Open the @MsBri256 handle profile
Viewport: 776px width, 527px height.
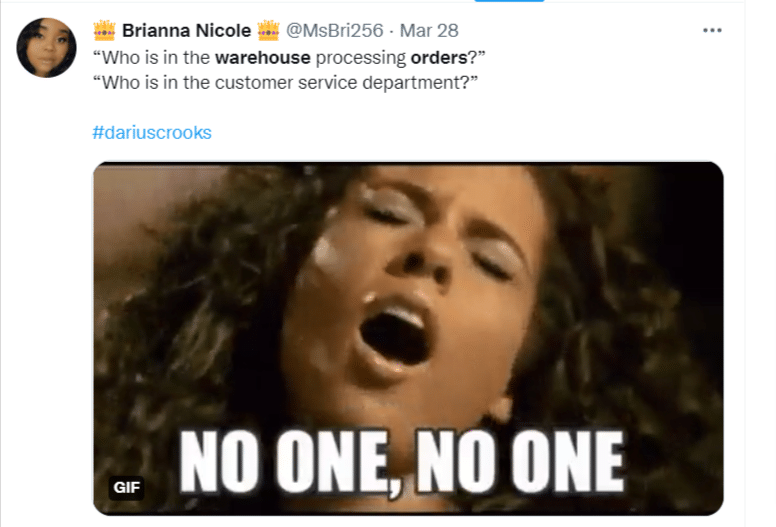tap(335, 31)
